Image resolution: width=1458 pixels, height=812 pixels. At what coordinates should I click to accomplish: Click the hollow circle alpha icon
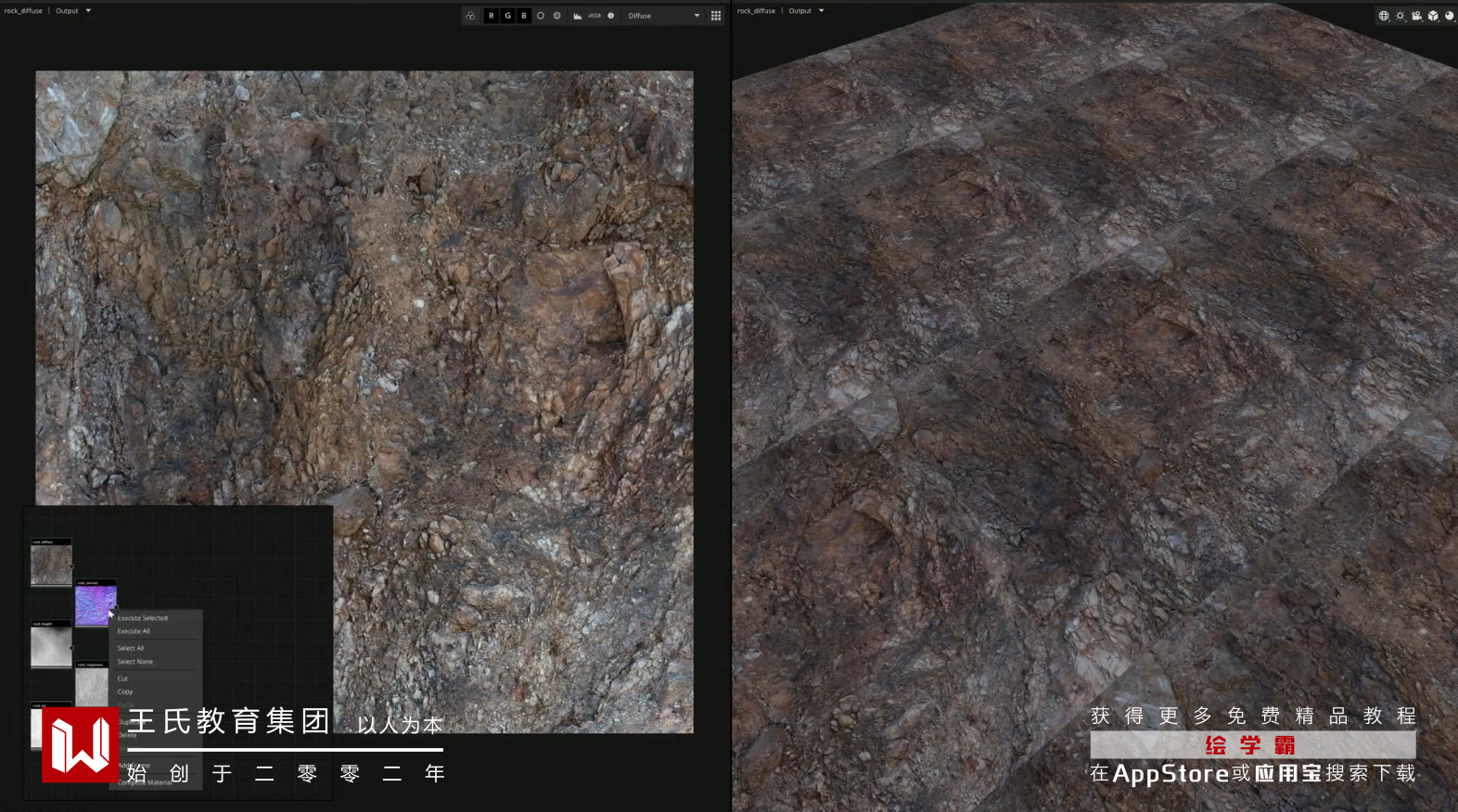[541, 16]
